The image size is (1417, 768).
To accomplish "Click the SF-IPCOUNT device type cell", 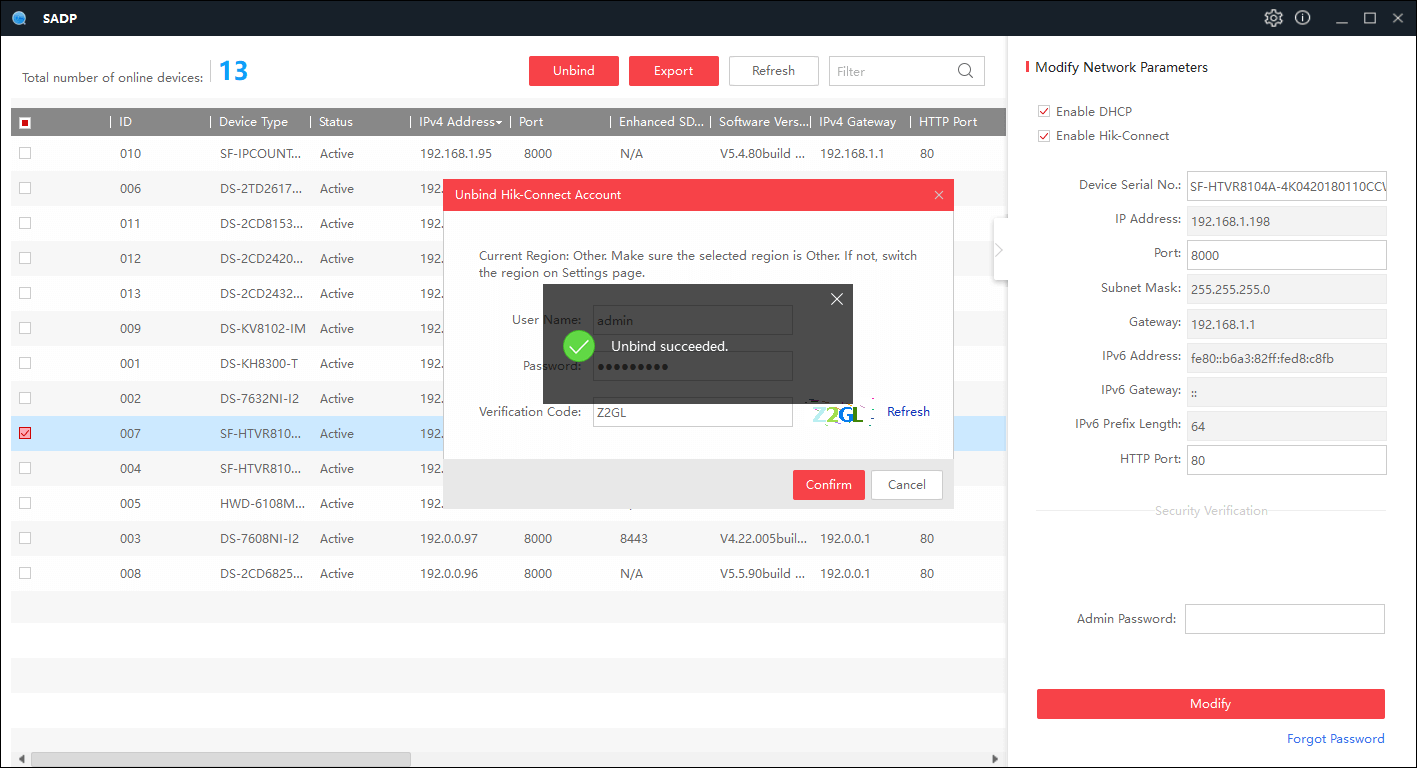I will tap(260, 154).
